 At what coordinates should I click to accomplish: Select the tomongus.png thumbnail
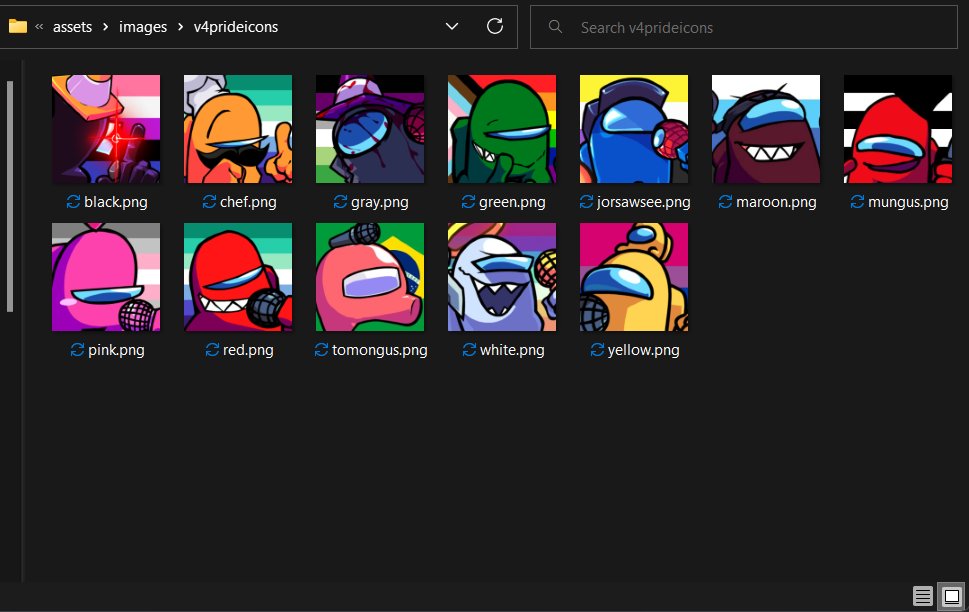pyautogui.click(x=369, y=276)
